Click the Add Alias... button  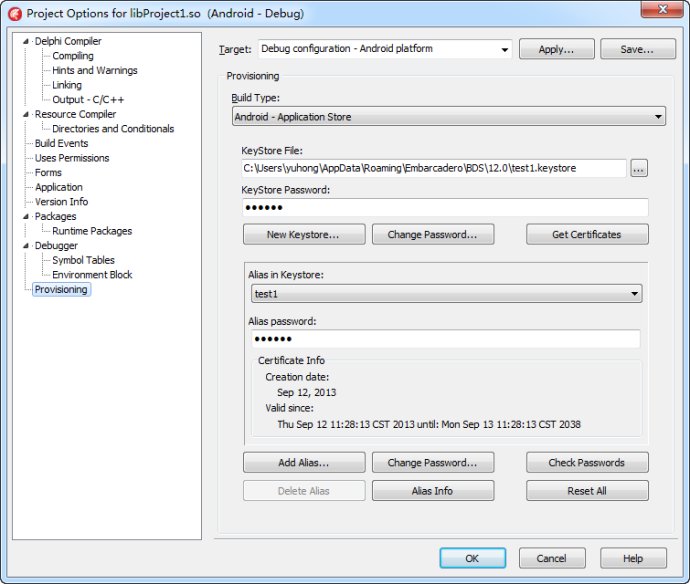[304, 463]
